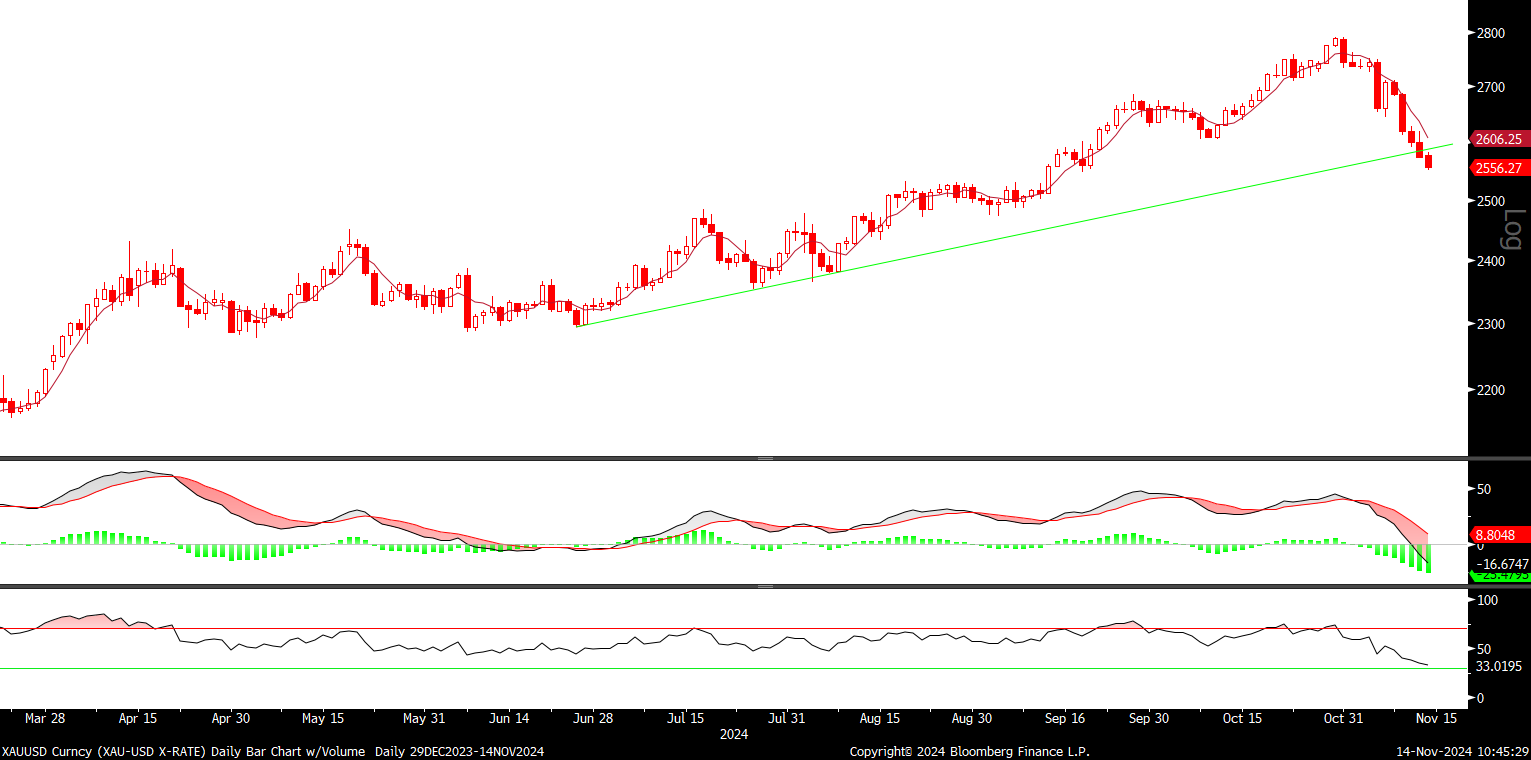1531x760 pixels.
Task: Select the 0 label on the RSI axis
Action: pyautogui.click(x=1479, y=698)
